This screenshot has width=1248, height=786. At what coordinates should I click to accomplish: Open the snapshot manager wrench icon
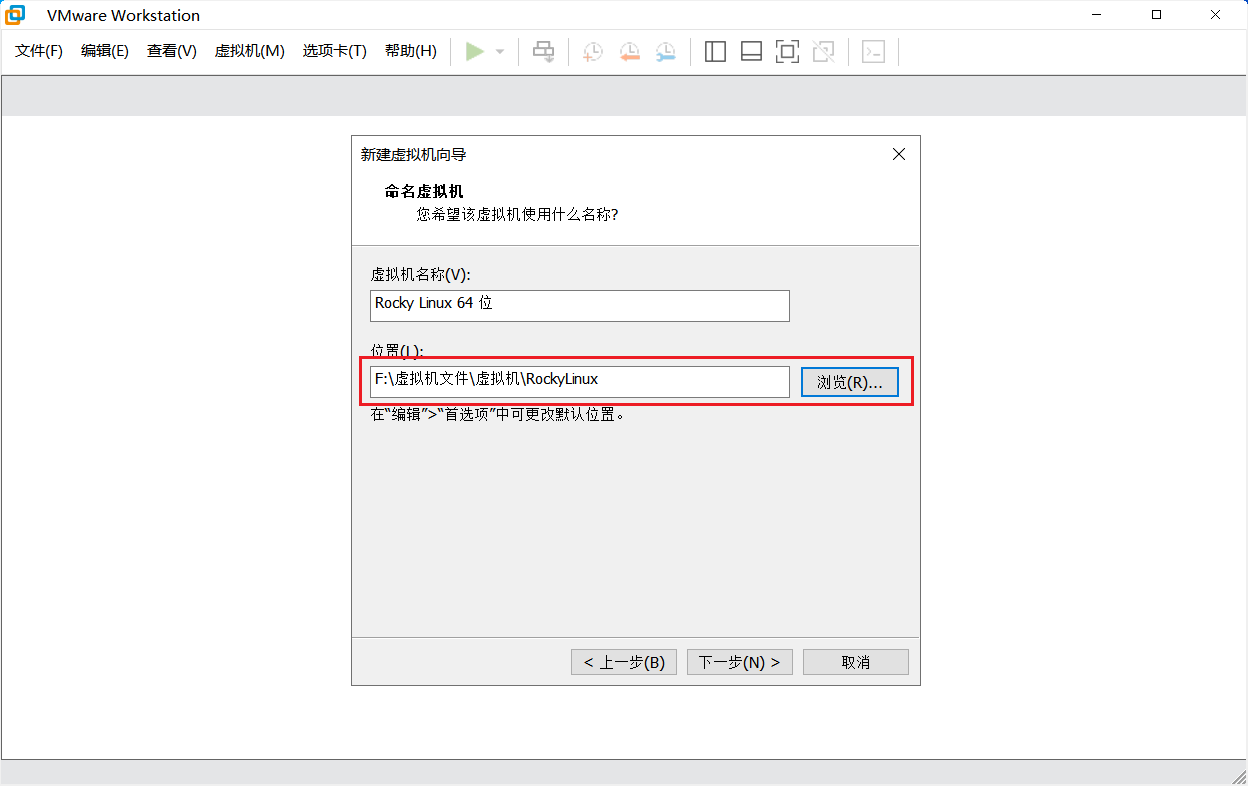click(665, 52)
